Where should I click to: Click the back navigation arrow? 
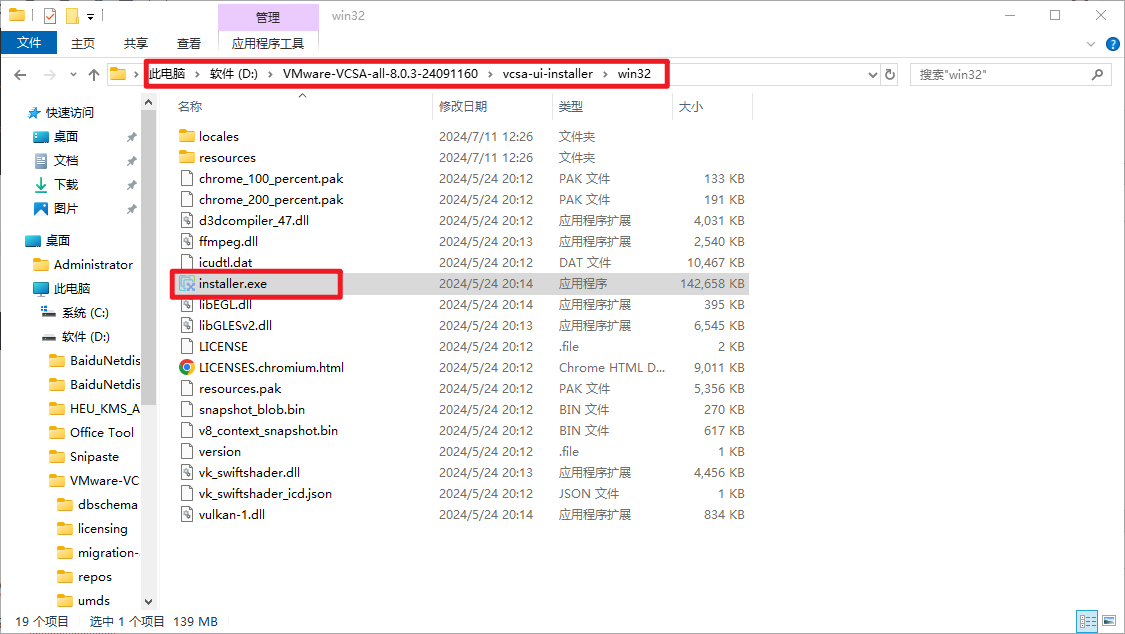pos(21,74)
